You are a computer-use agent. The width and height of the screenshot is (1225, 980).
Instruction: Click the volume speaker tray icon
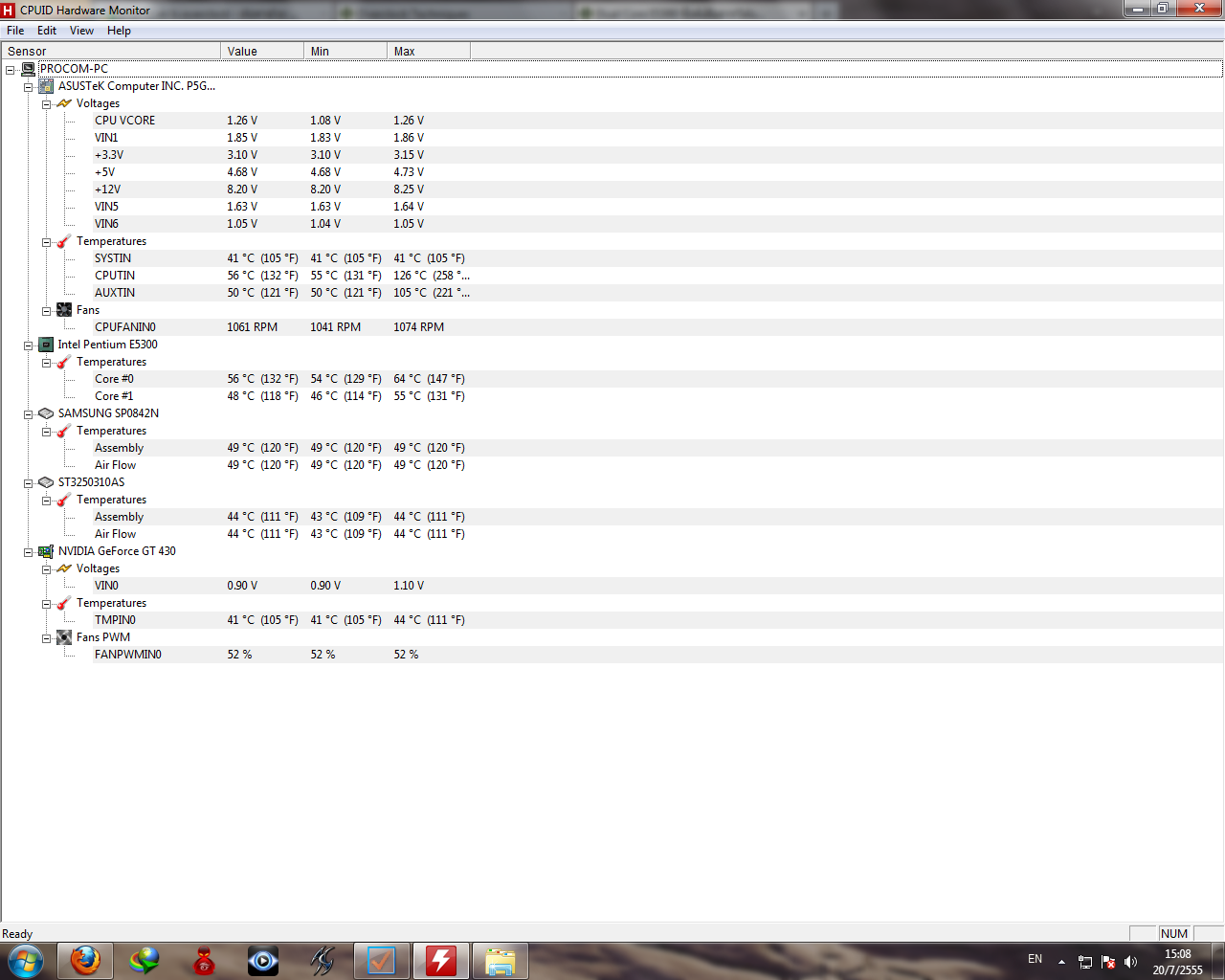pos(1130,962)
